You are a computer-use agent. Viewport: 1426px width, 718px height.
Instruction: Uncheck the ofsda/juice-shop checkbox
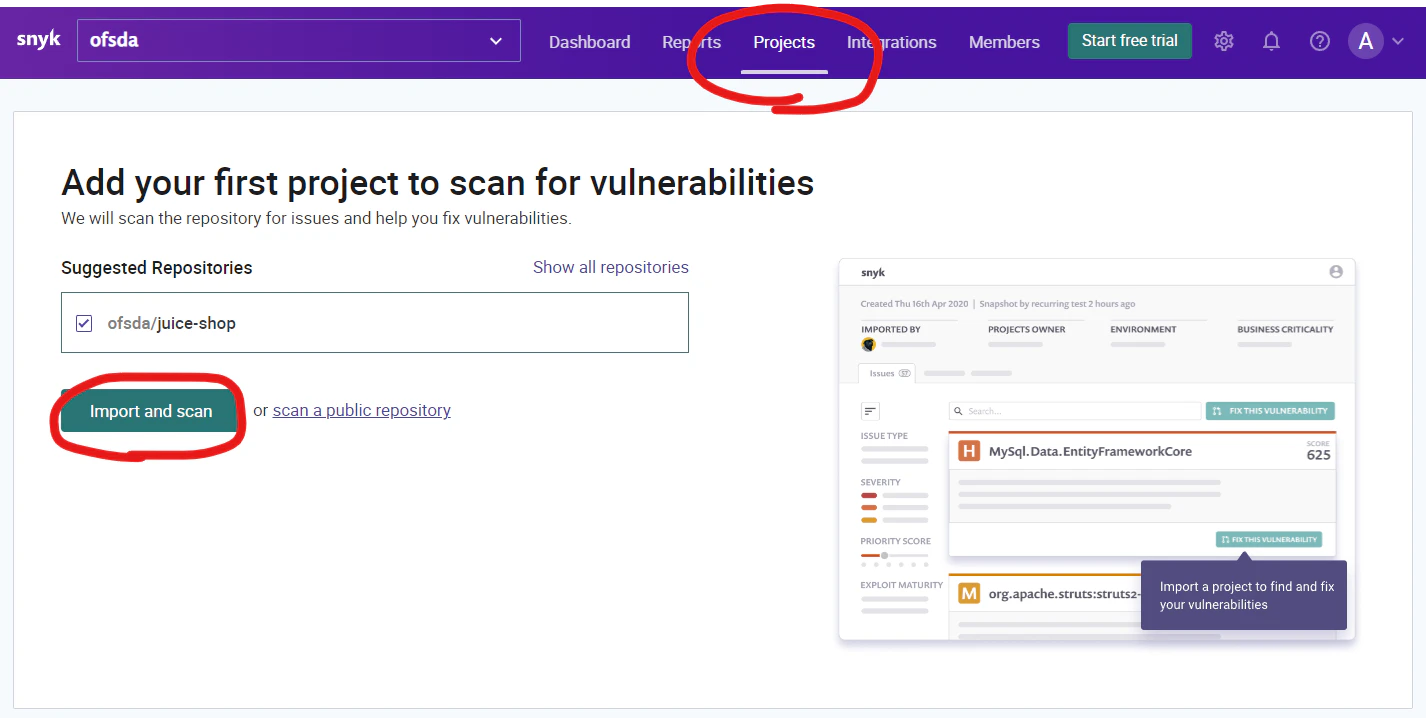84,323
